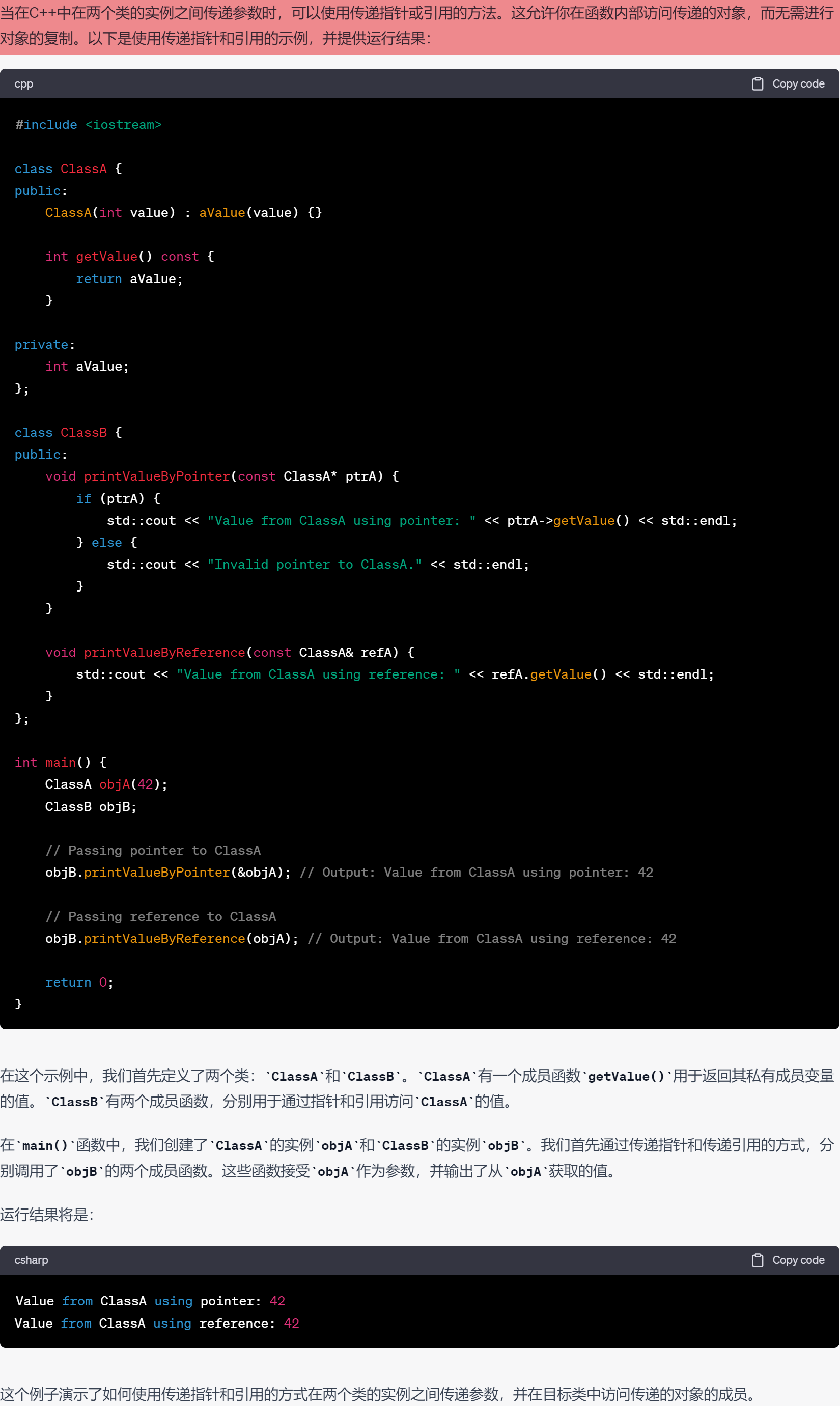
Task: Click output line 'Value from ClassA using pointer: 42'
Action: tap(150, 1301)
